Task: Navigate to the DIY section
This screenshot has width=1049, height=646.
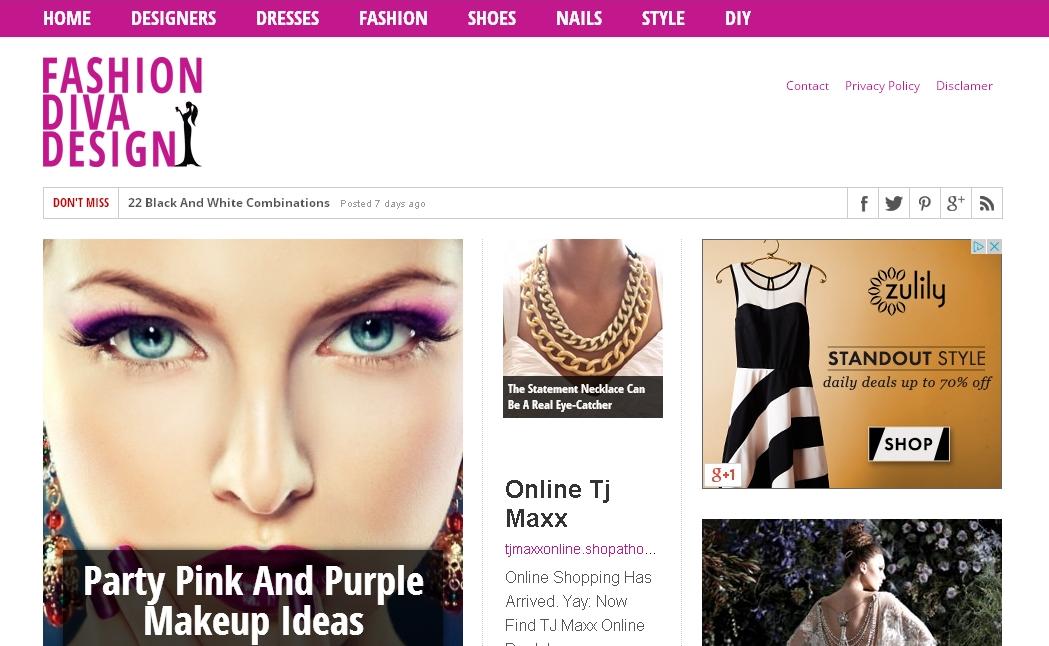Action: [x=738, y=18]
